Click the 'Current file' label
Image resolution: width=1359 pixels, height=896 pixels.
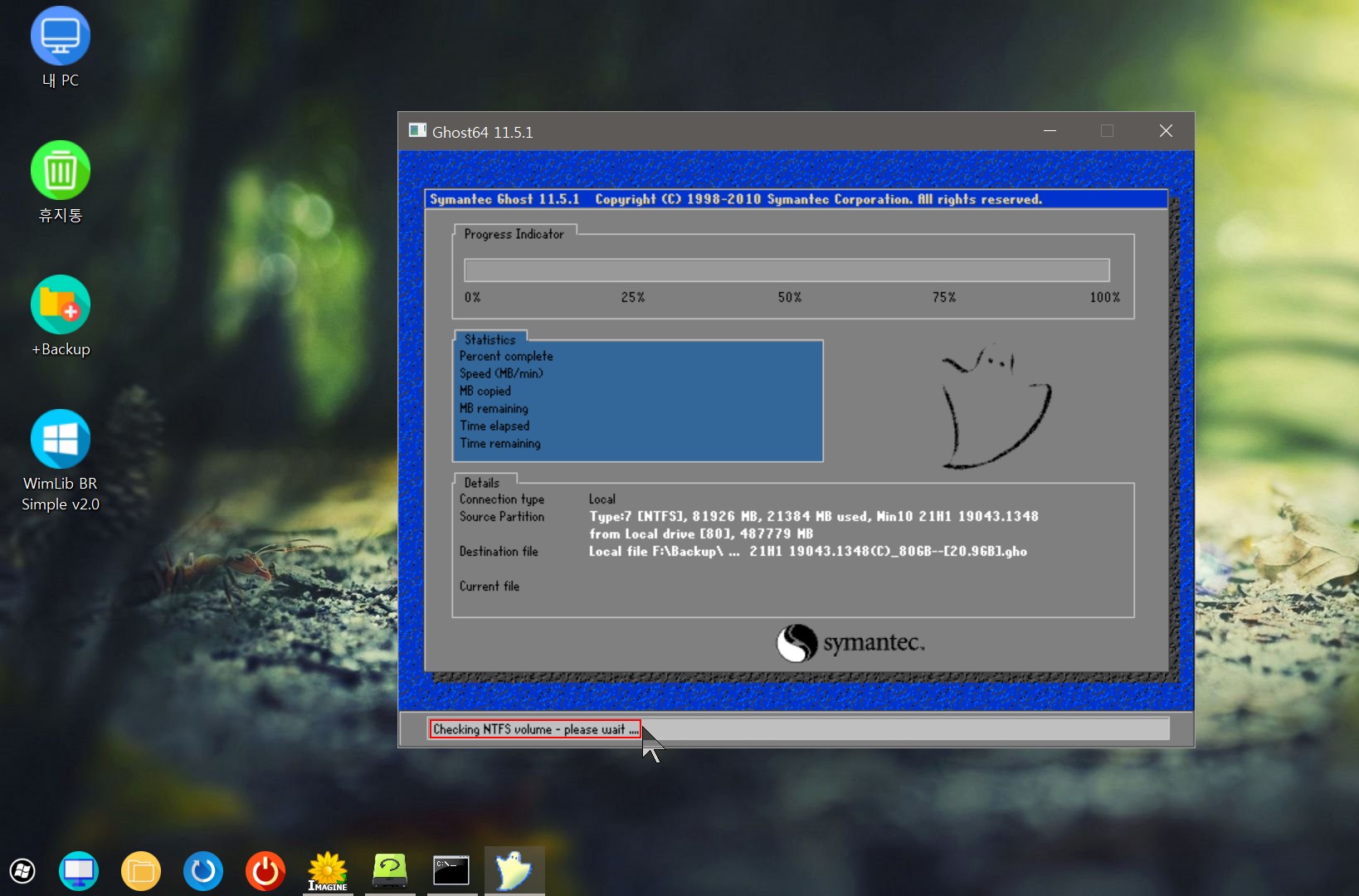[x=490, y=586]
